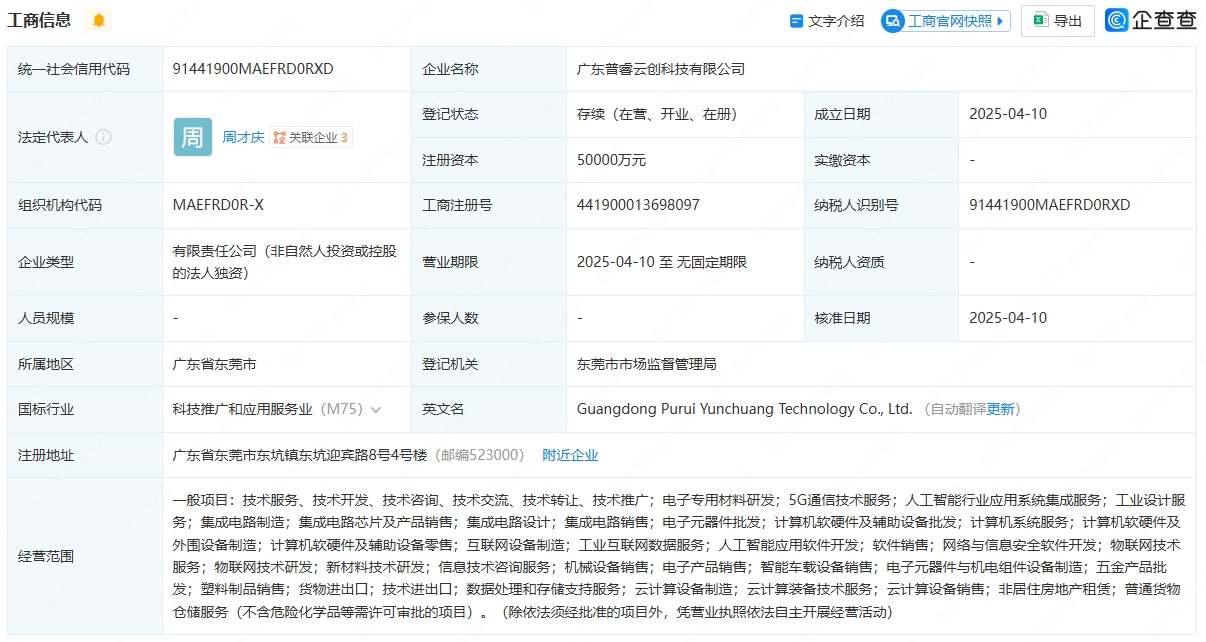This screenshot has height=642, width=1206.
Task: Select approval date value beside 核准日期
Action: tap(1008, 318)
